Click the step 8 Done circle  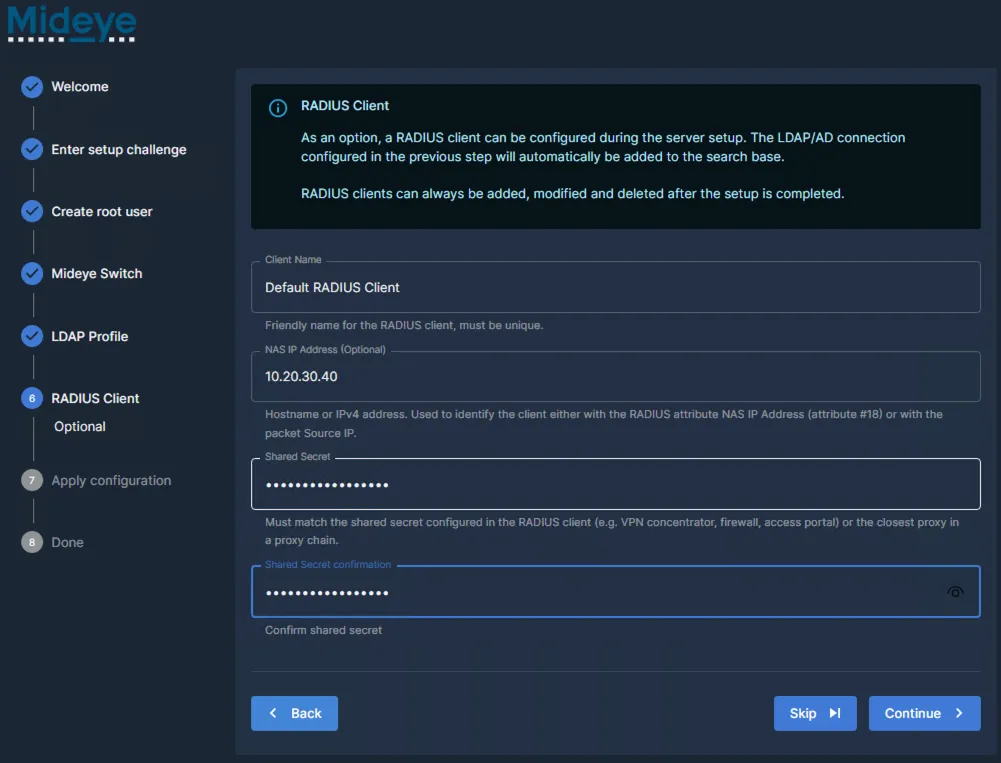[x=30, y=543]
